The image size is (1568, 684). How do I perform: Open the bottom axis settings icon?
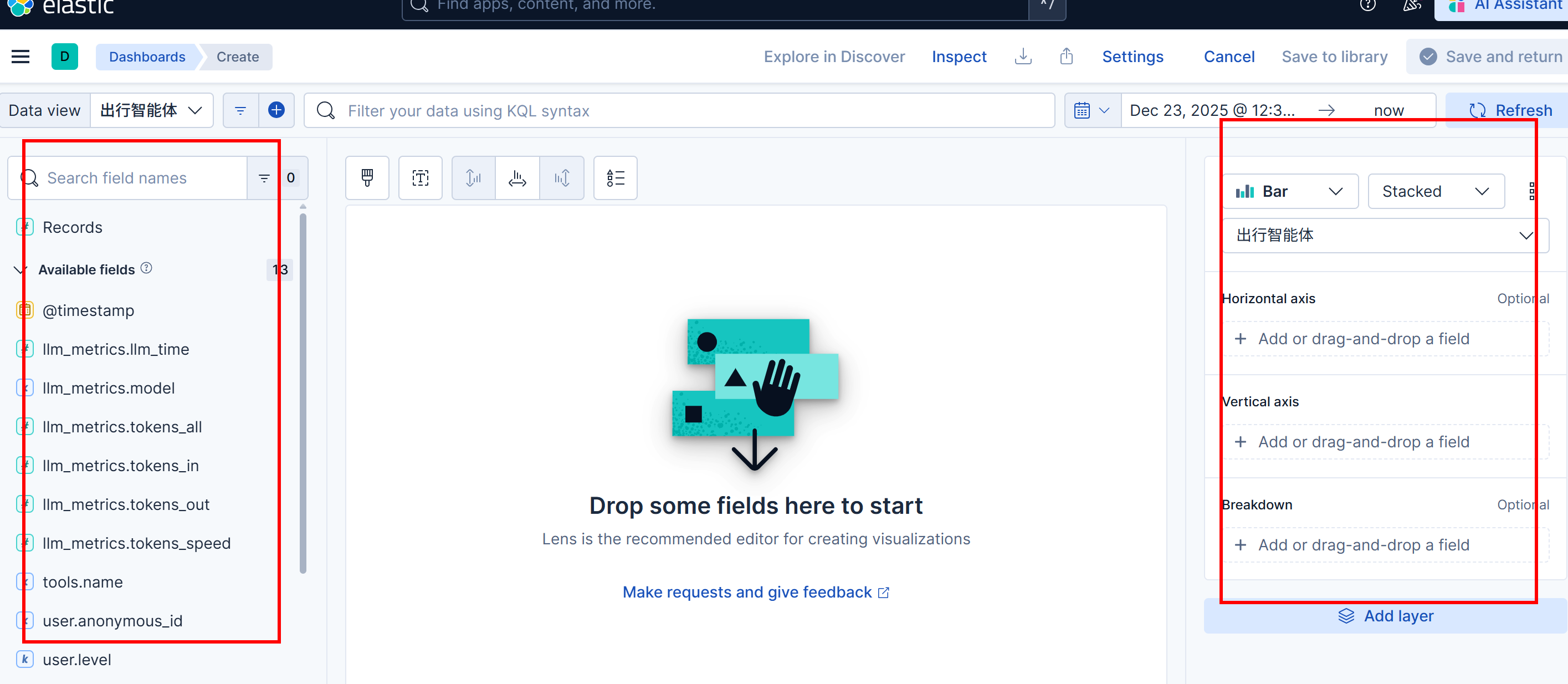click(x=517, y=178)
